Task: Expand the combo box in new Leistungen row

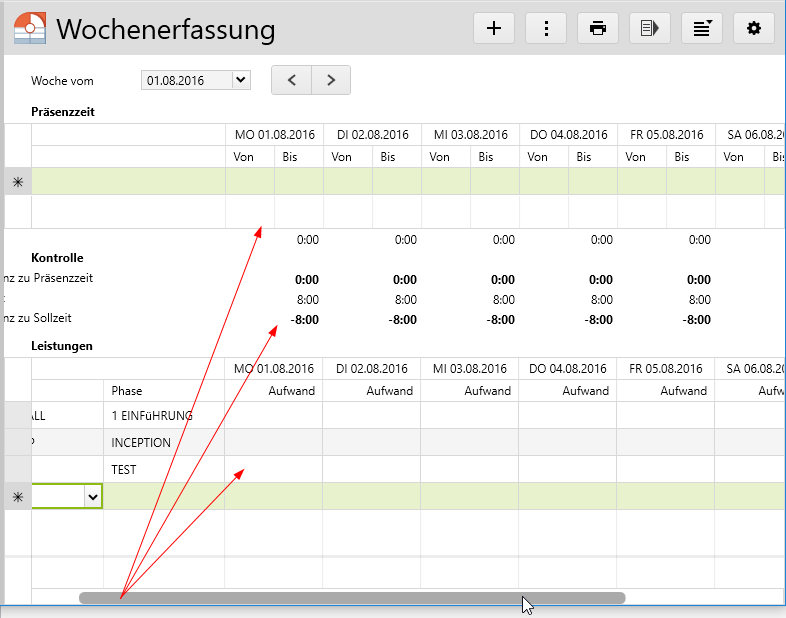Action: pyautogui.click(x=93, y=496)
